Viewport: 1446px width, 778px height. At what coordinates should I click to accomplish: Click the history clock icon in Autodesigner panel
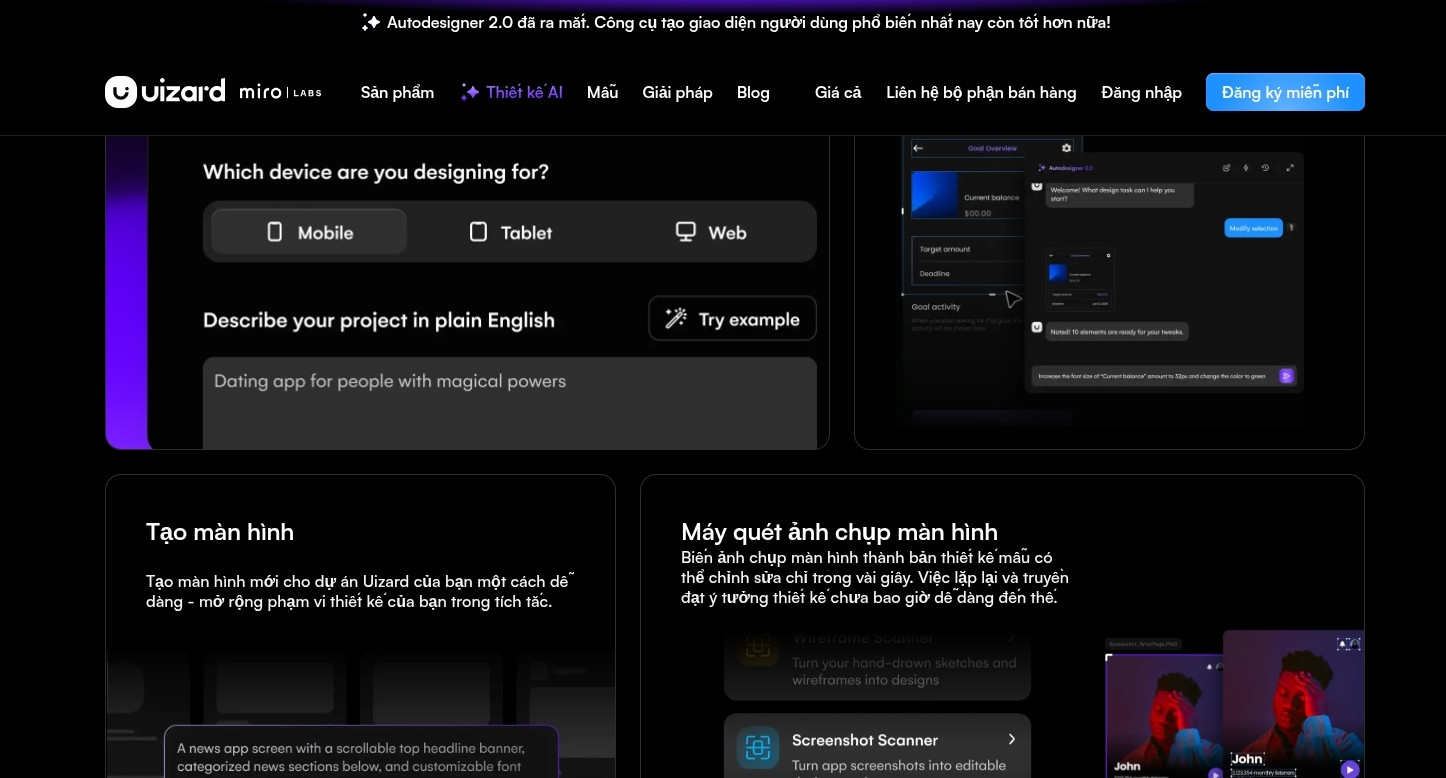click(x=1265, y=168)
